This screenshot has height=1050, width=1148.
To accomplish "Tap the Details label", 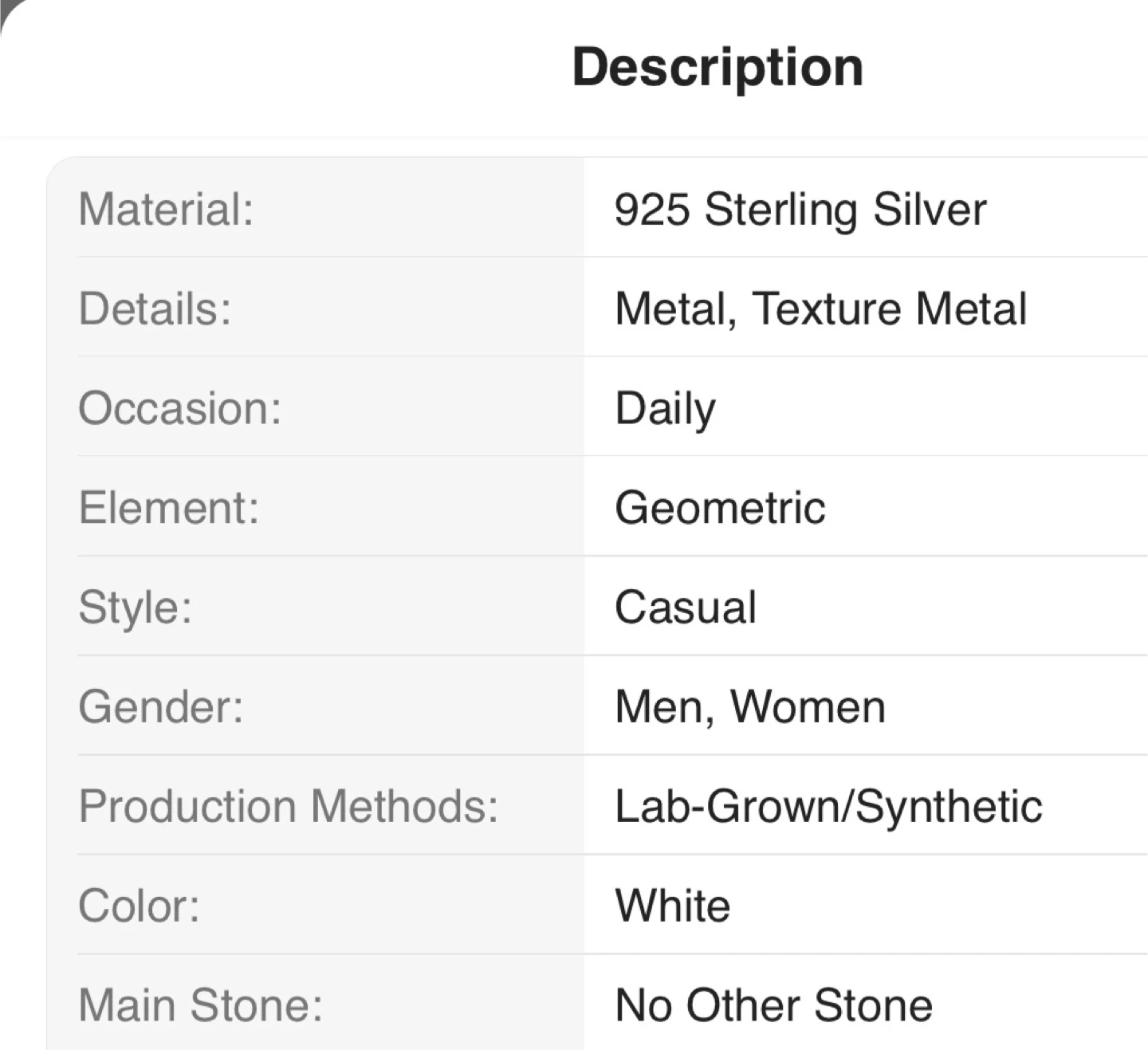I will 155,309.
